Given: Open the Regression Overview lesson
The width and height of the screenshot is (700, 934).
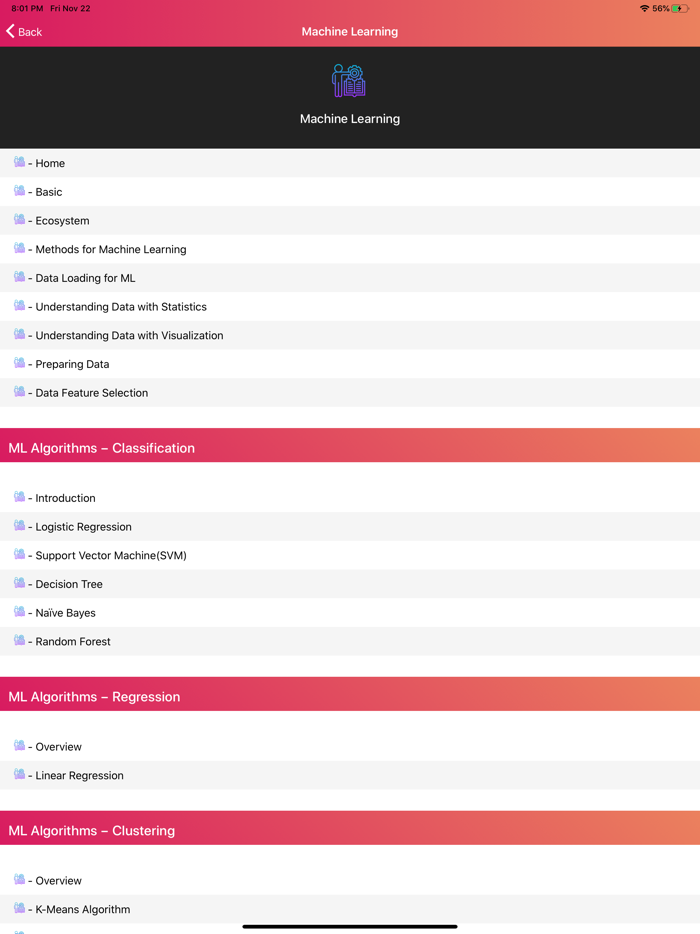Looking at the screenshot, I should [x=350, y=746].
